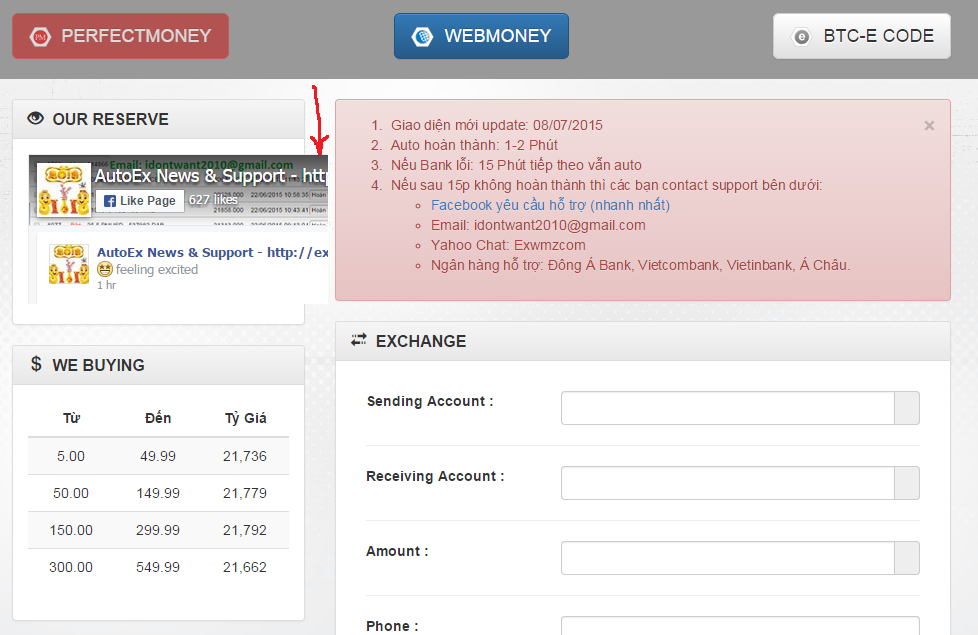Screen dimensions: 978x635
Task: Click the OUR RESERVE panel heading
Action: (x=110, y=119)
